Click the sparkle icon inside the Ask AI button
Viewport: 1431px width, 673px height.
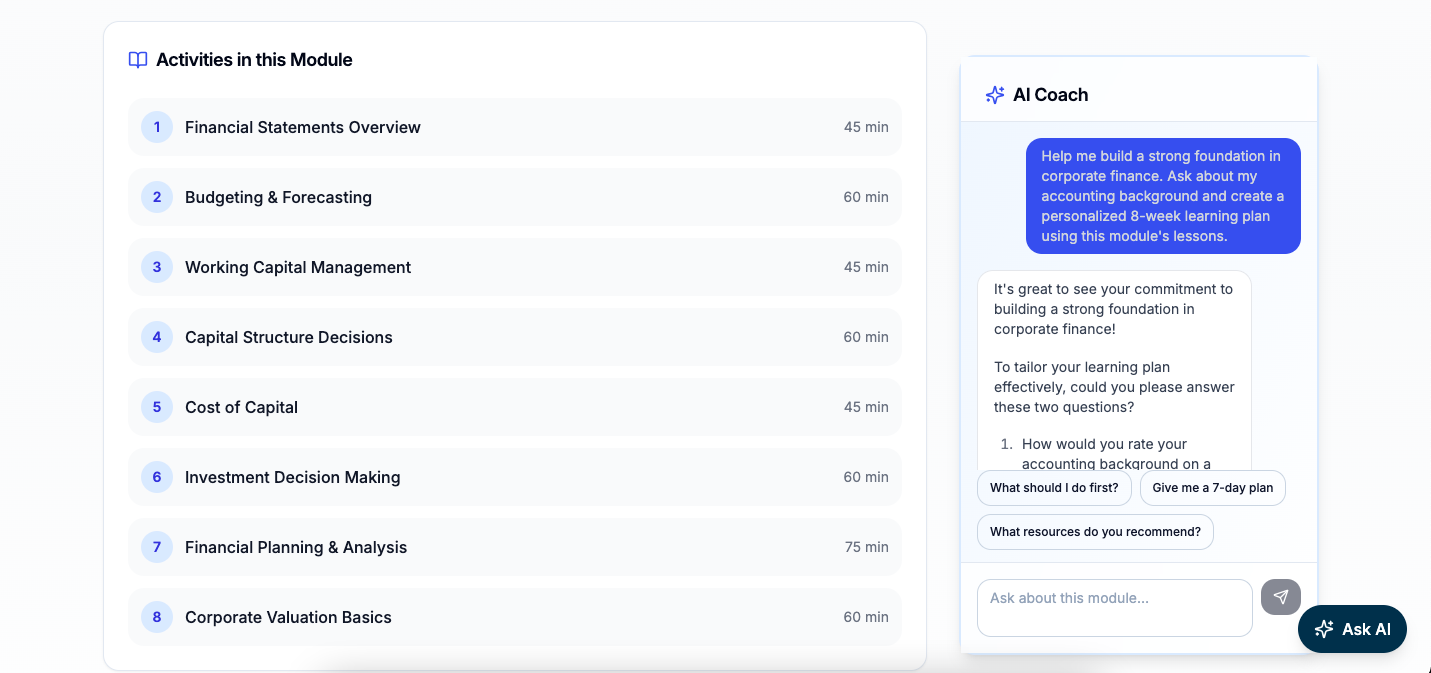[1324, 629]
